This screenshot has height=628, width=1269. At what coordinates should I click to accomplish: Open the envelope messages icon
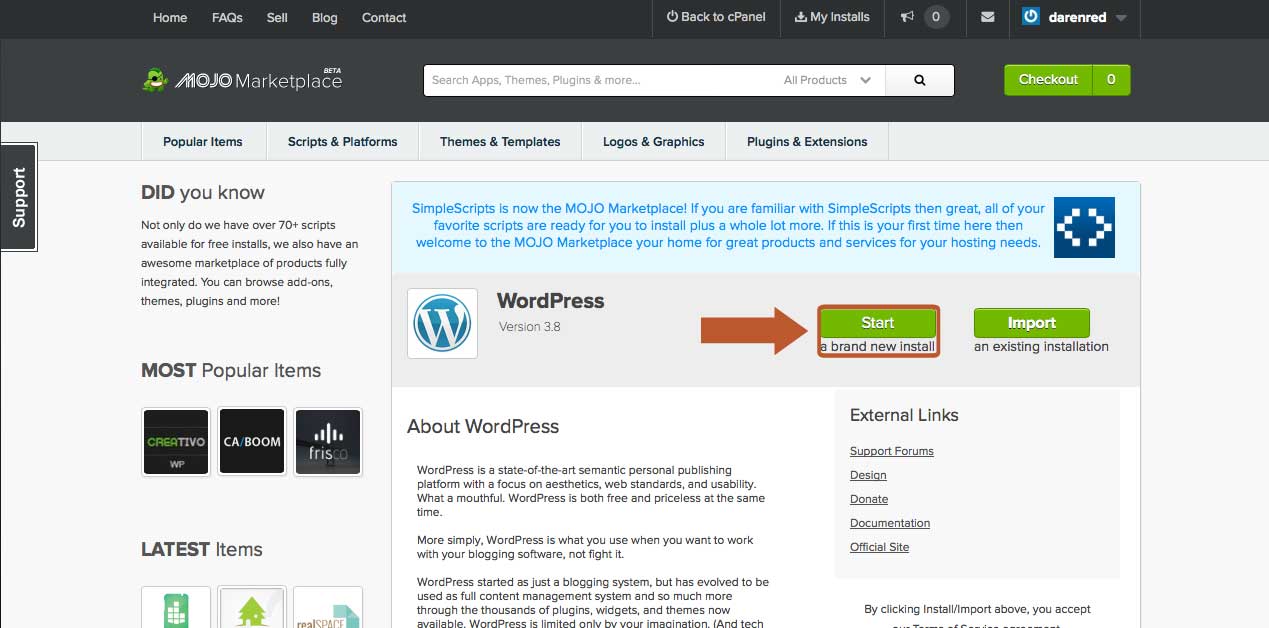(988, 17)
